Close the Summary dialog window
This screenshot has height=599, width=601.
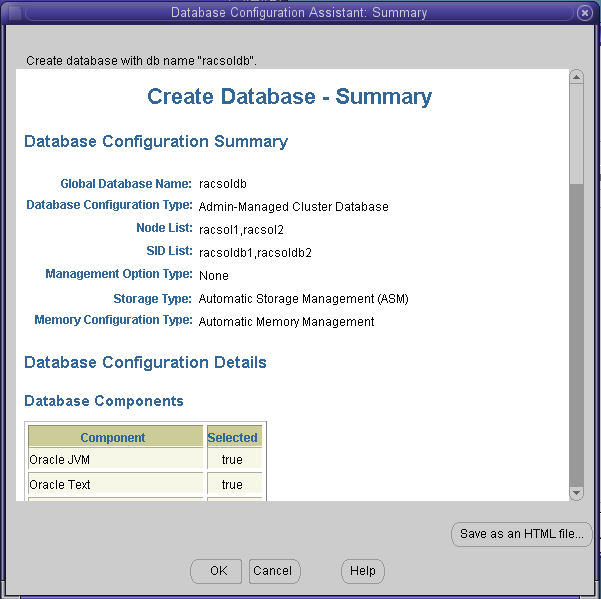pos(585,13)
